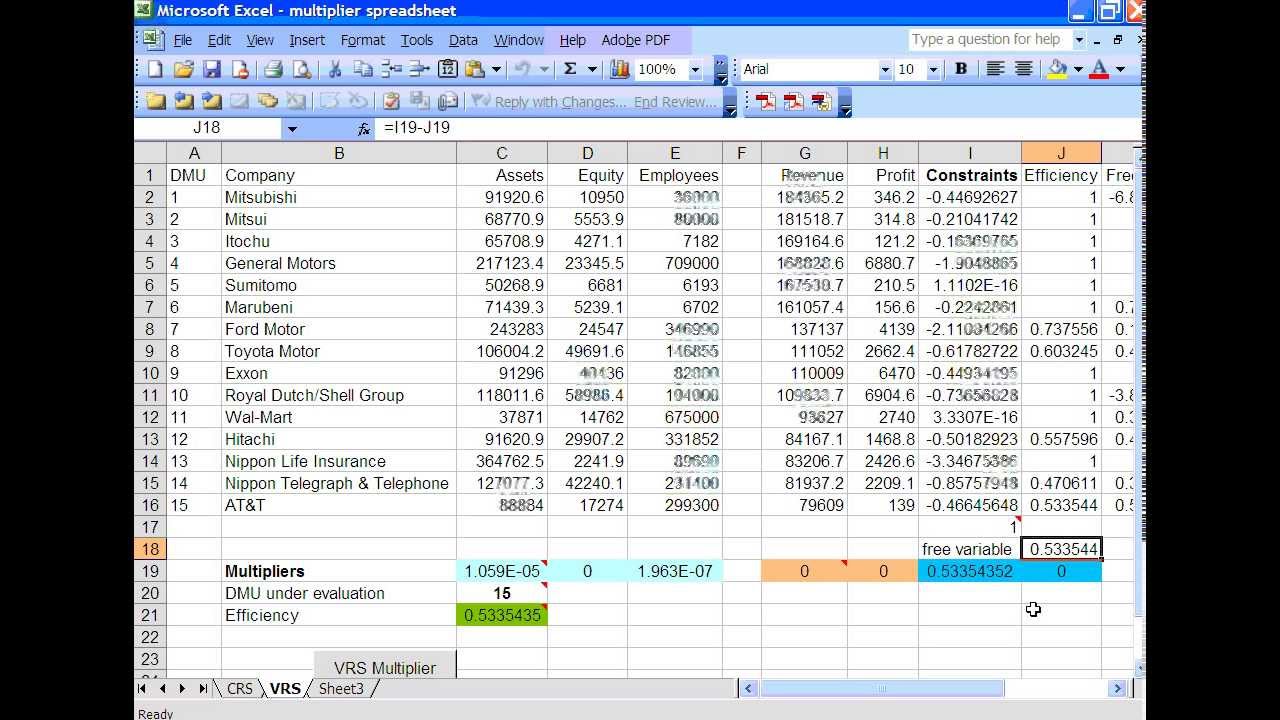The height and width of the screenshot is (720, 1280).
Task: Center text in the cell
Action: pos(1024,69)
